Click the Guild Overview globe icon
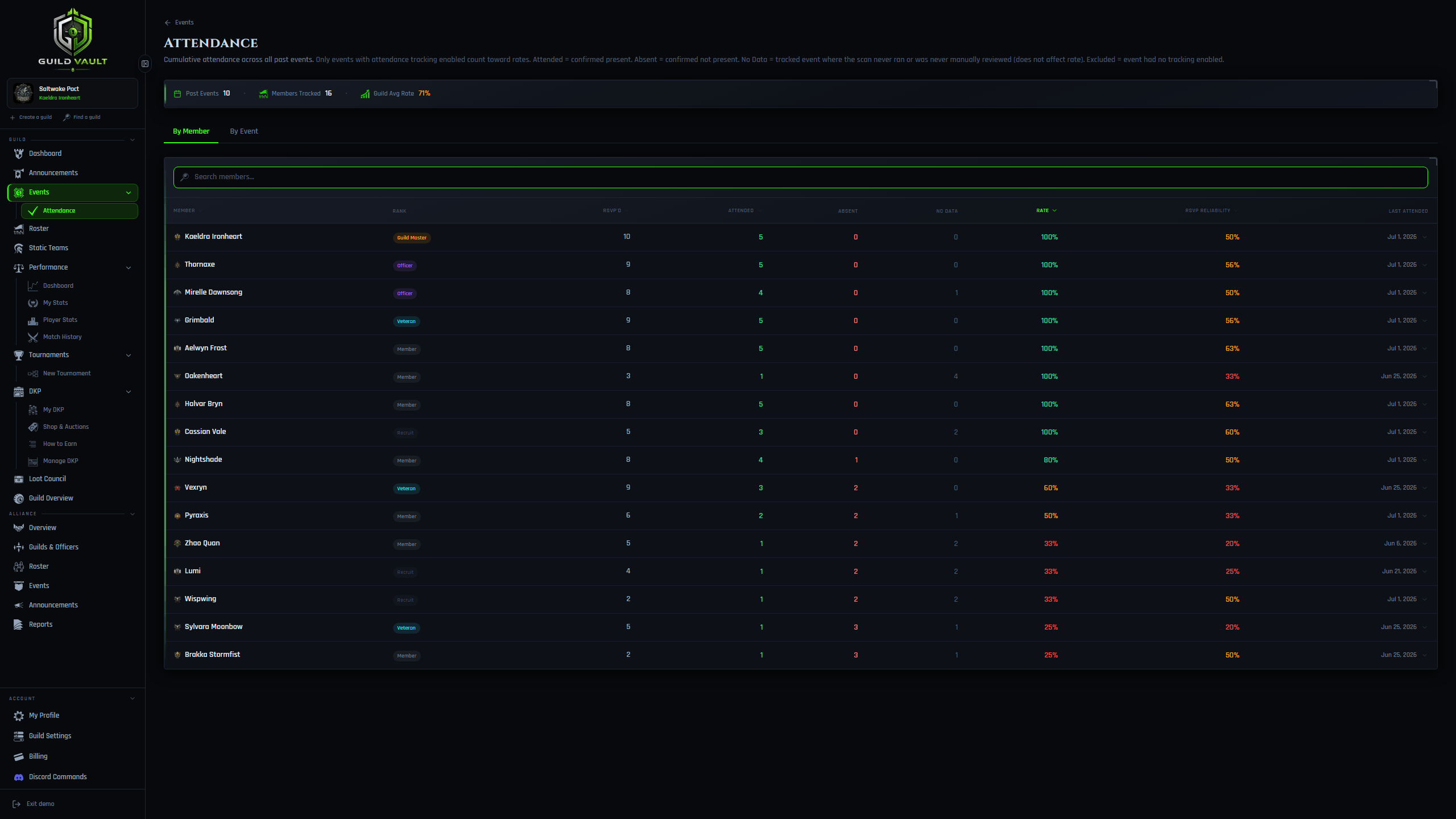 (19, 498)
